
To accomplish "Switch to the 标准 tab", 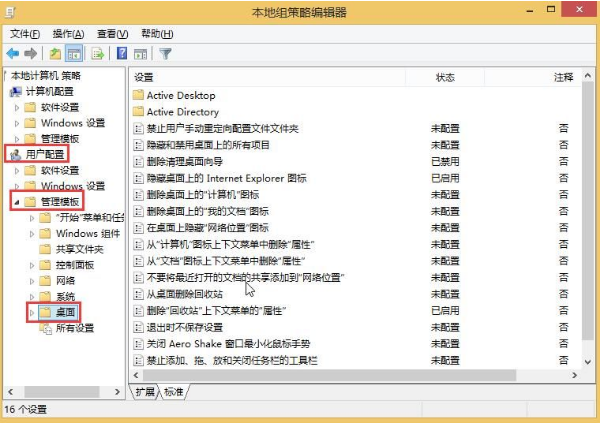I will (173, 392).
